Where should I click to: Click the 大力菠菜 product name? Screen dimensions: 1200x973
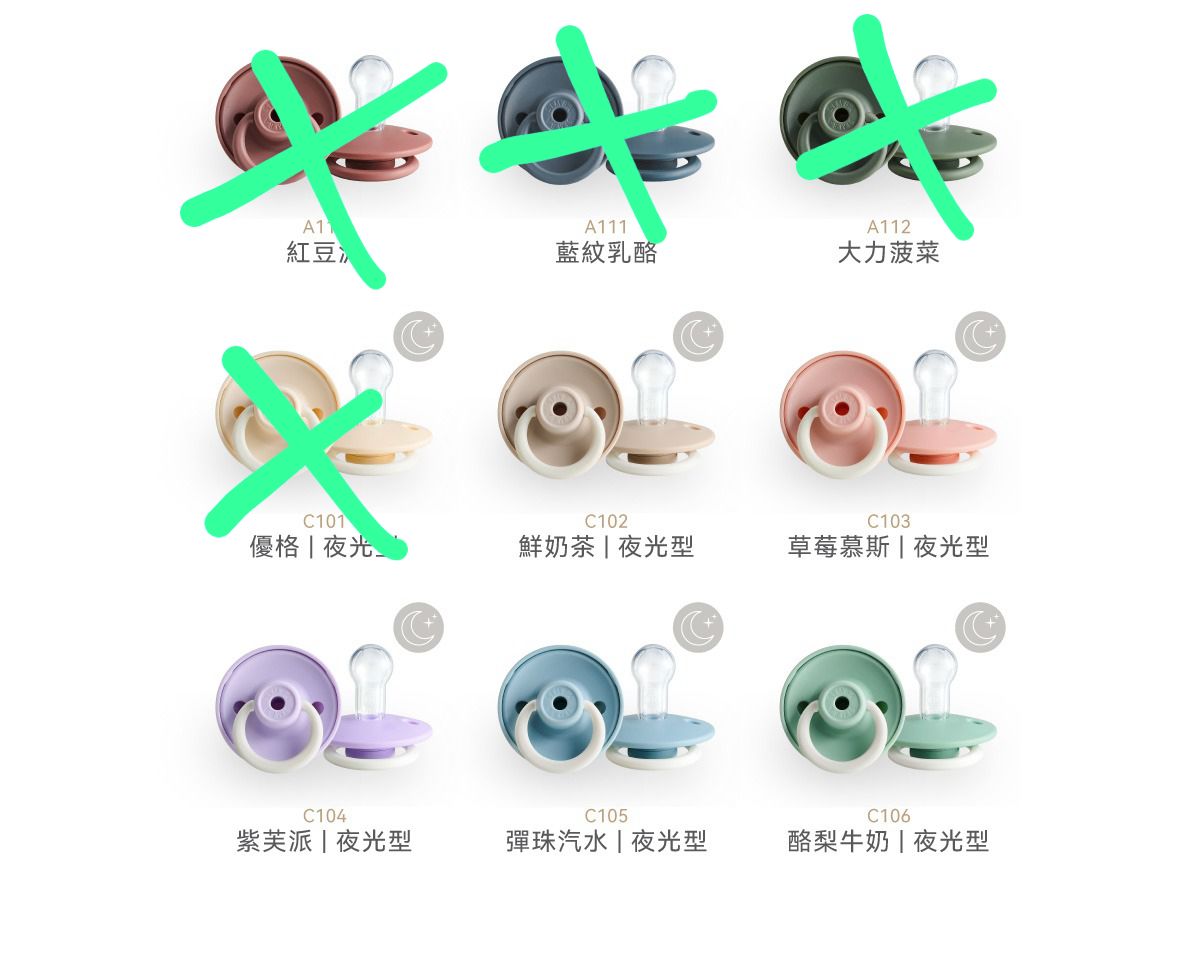pyautogui.click(x=888, y=252)
